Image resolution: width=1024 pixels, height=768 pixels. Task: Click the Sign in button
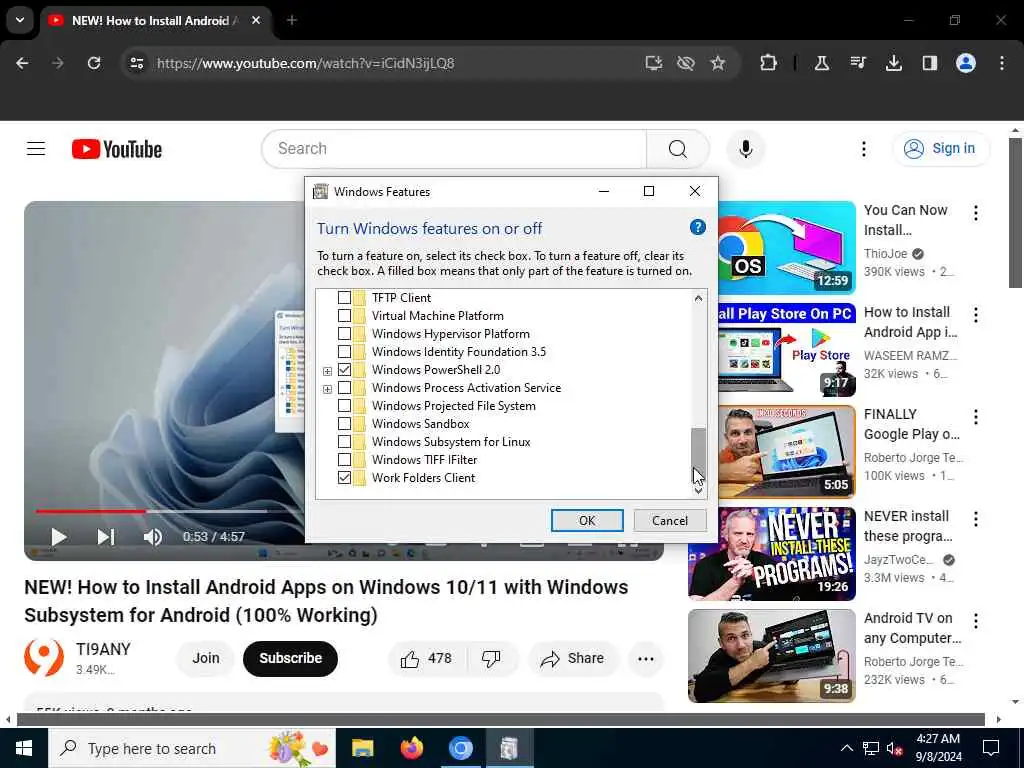(x=941, y=149)
